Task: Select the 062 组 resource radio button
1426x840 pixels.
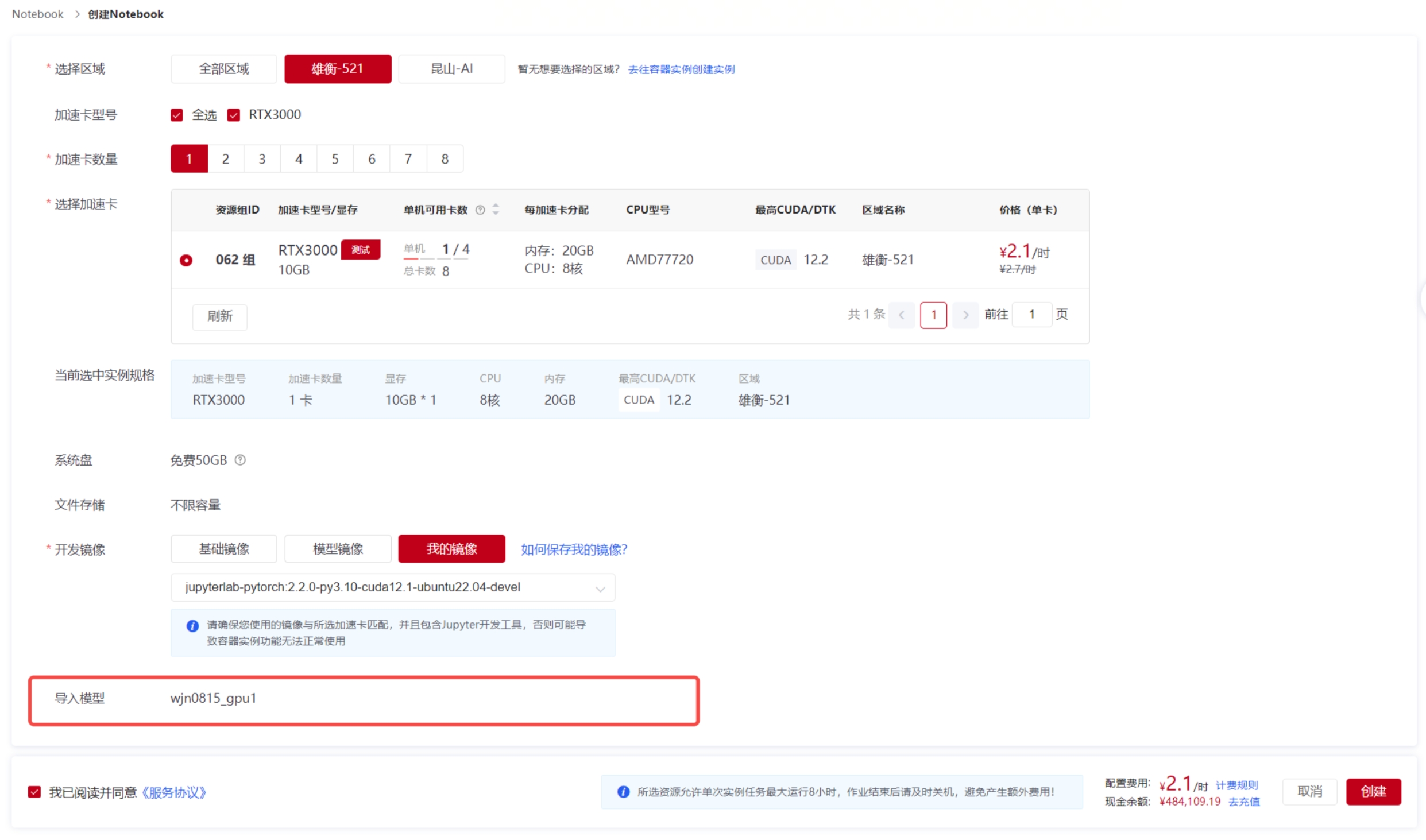Action: coord(186,260)
